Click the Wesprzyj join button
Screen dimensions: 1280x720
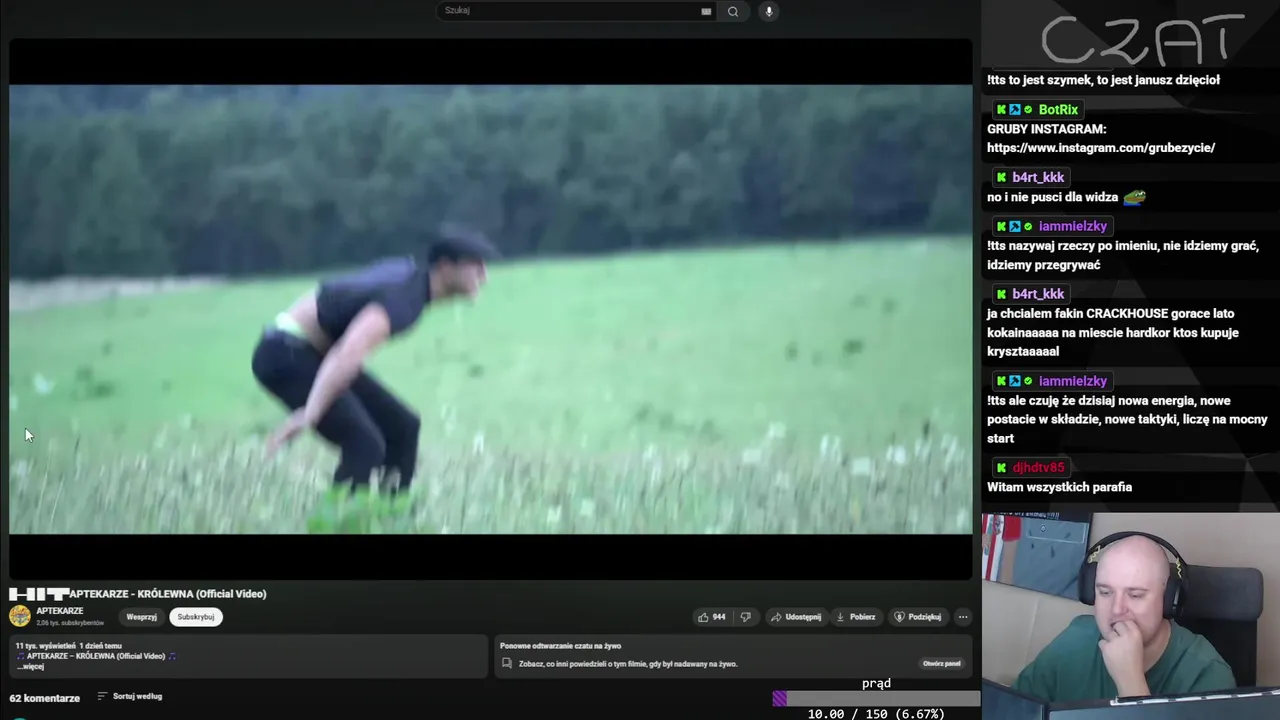[x=141, y=617]
